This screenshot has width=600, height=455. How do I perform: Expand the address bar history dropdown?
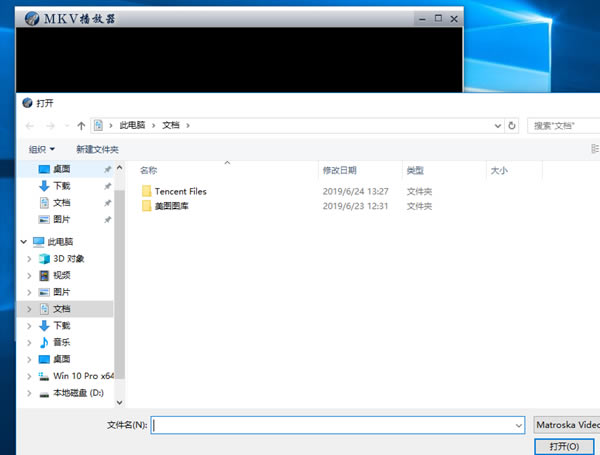pos(497,126)
